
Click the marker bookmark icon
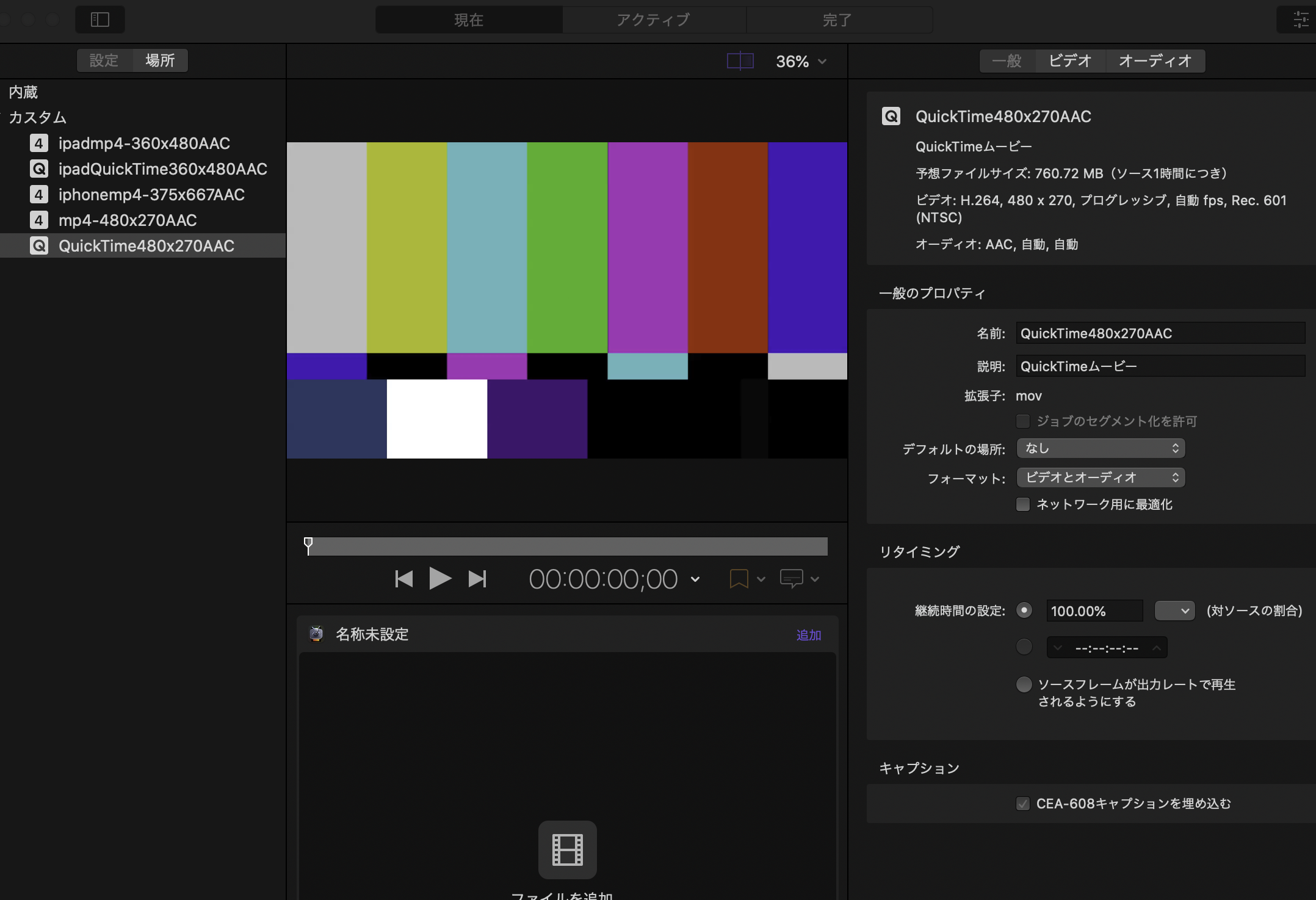coord(739,579)
